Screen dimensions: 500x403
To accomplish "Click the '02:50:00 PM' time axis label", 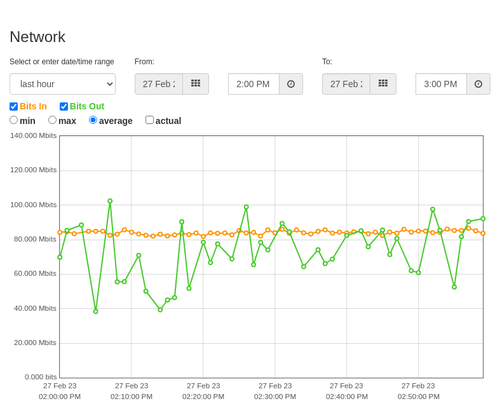I will tap(418, 397).
